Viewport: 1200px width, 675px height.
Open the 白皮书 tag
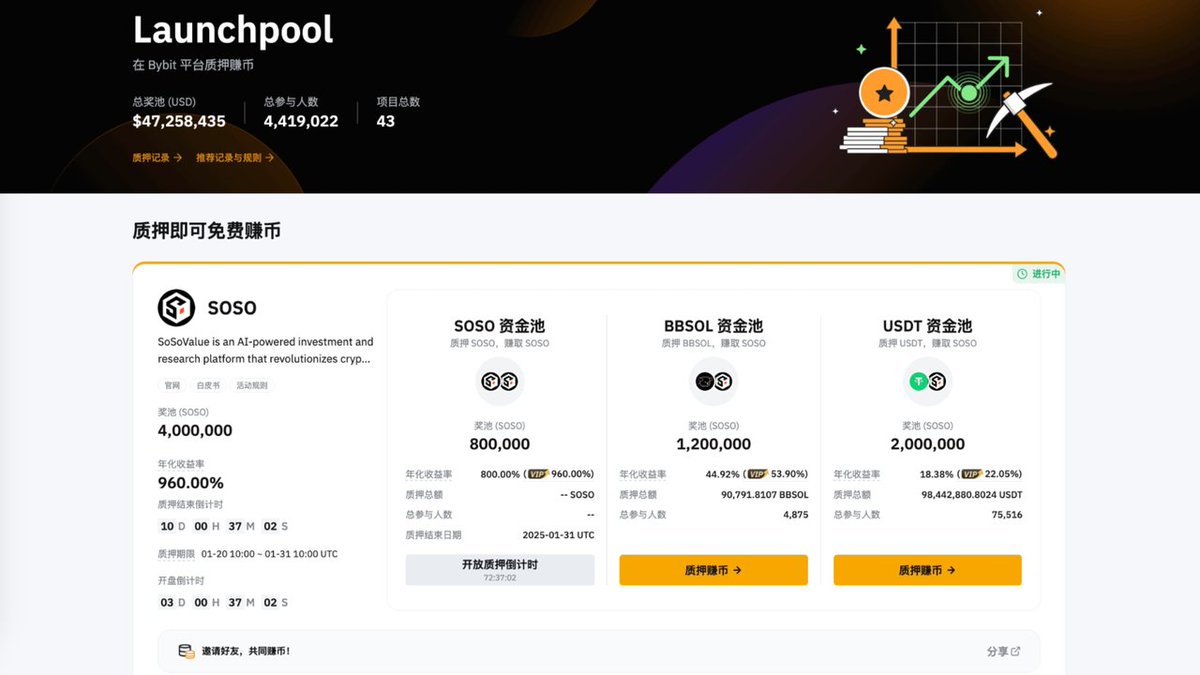point(207,385)
